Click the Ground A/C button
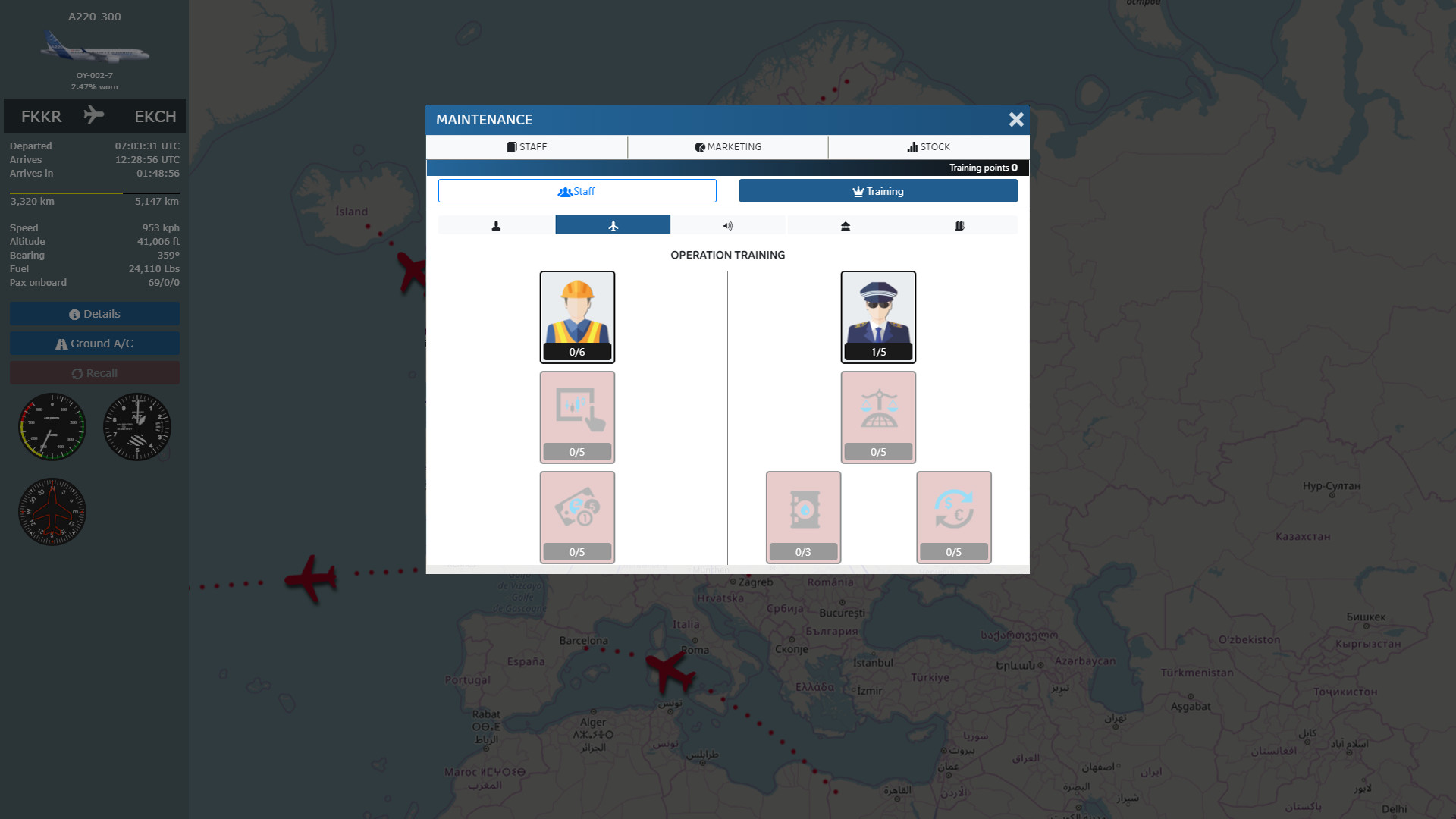 coord(94,343)
